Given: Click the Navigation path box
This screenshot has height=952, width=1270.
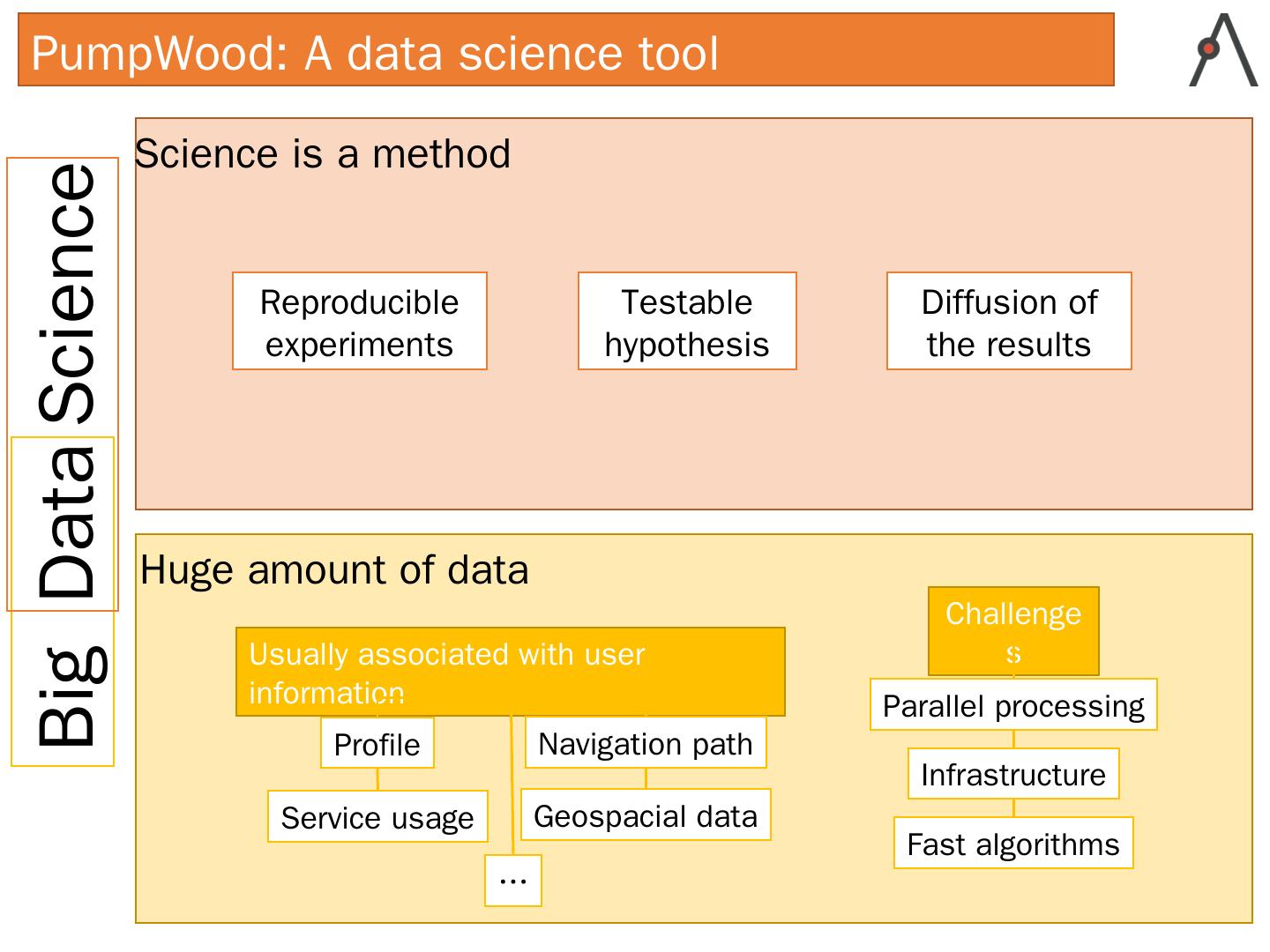Looking at the screenshot, I should click(x=646, y=743).
